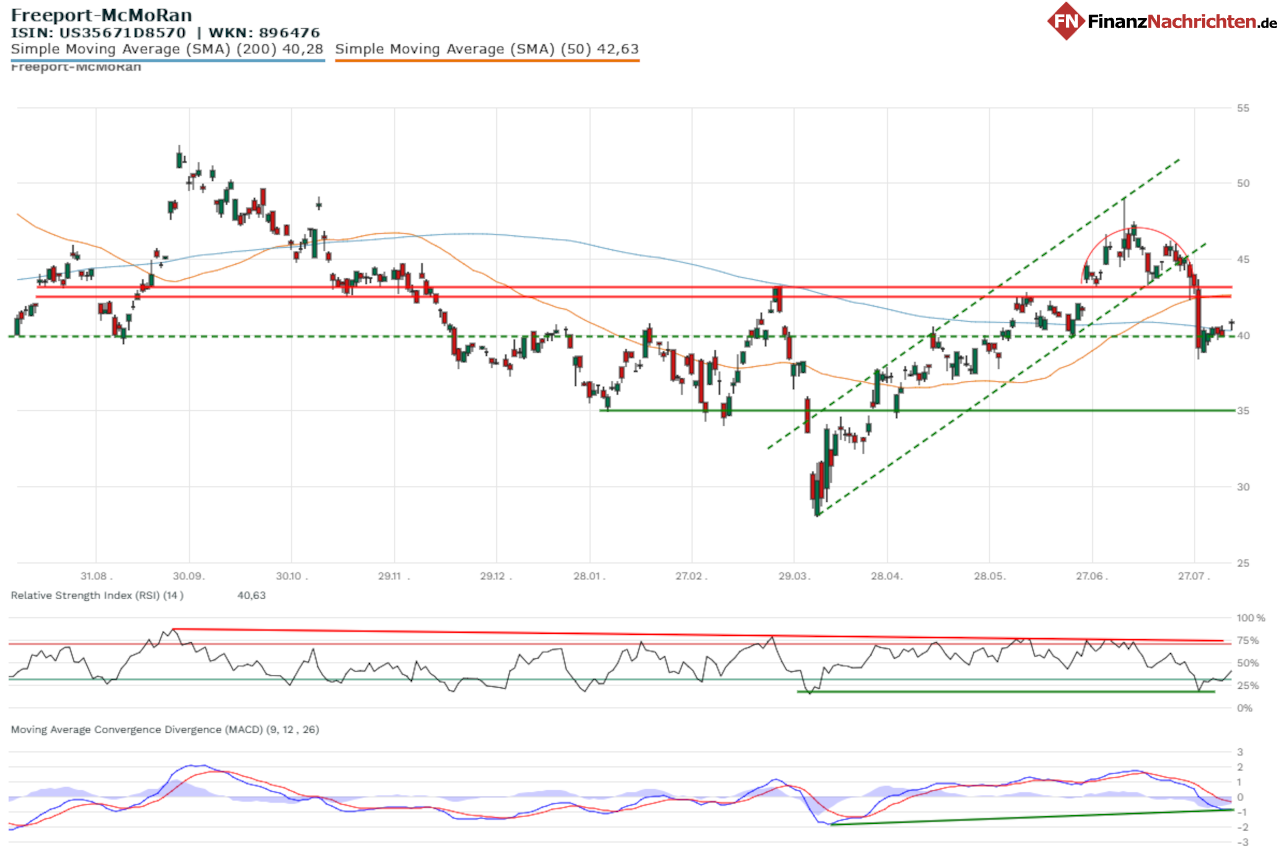
Task: Click the 27.07. date axis label
Action: (1194, 577)
